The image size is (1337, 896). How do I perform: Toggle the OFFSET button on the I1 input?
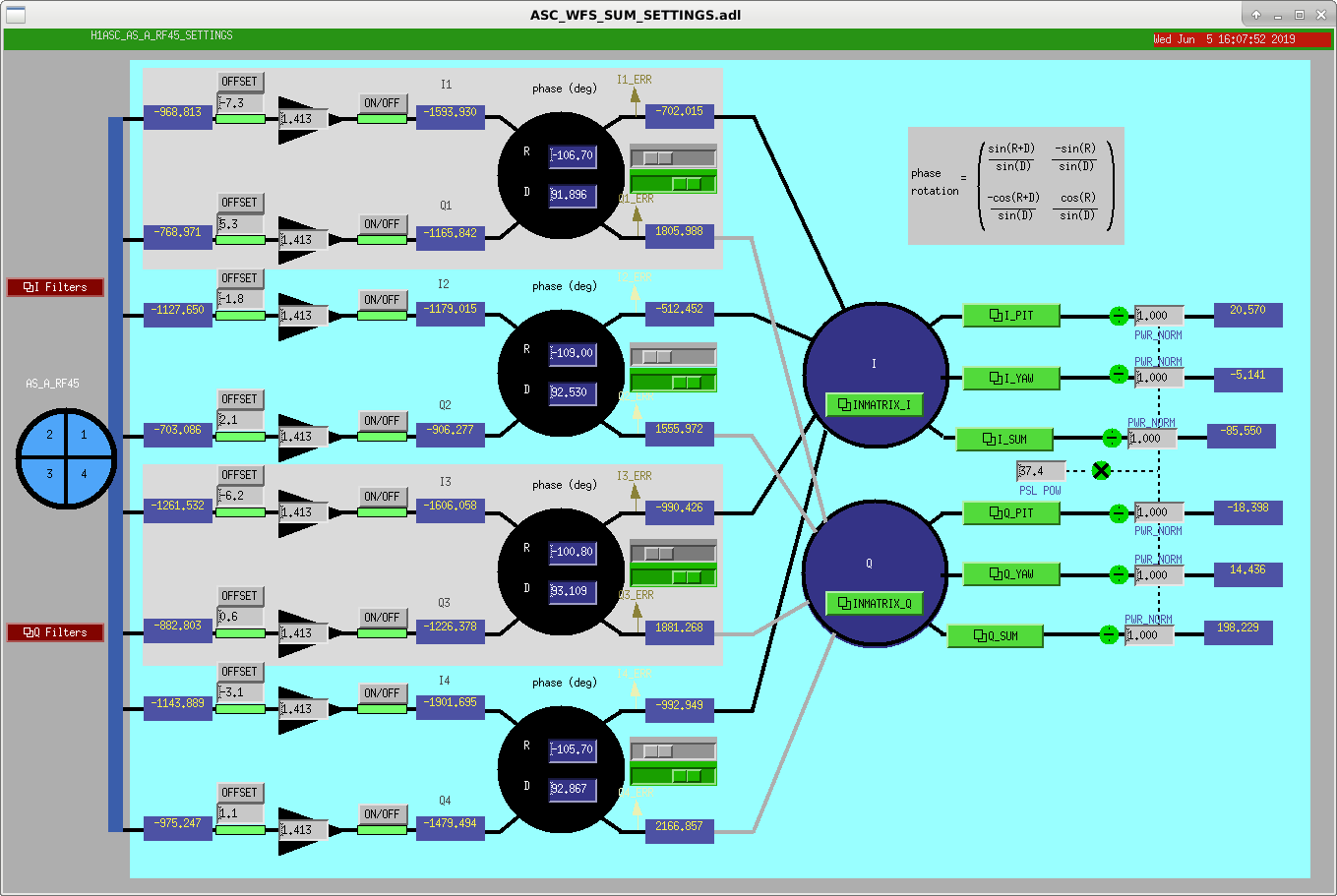click(x=240, y=82)
